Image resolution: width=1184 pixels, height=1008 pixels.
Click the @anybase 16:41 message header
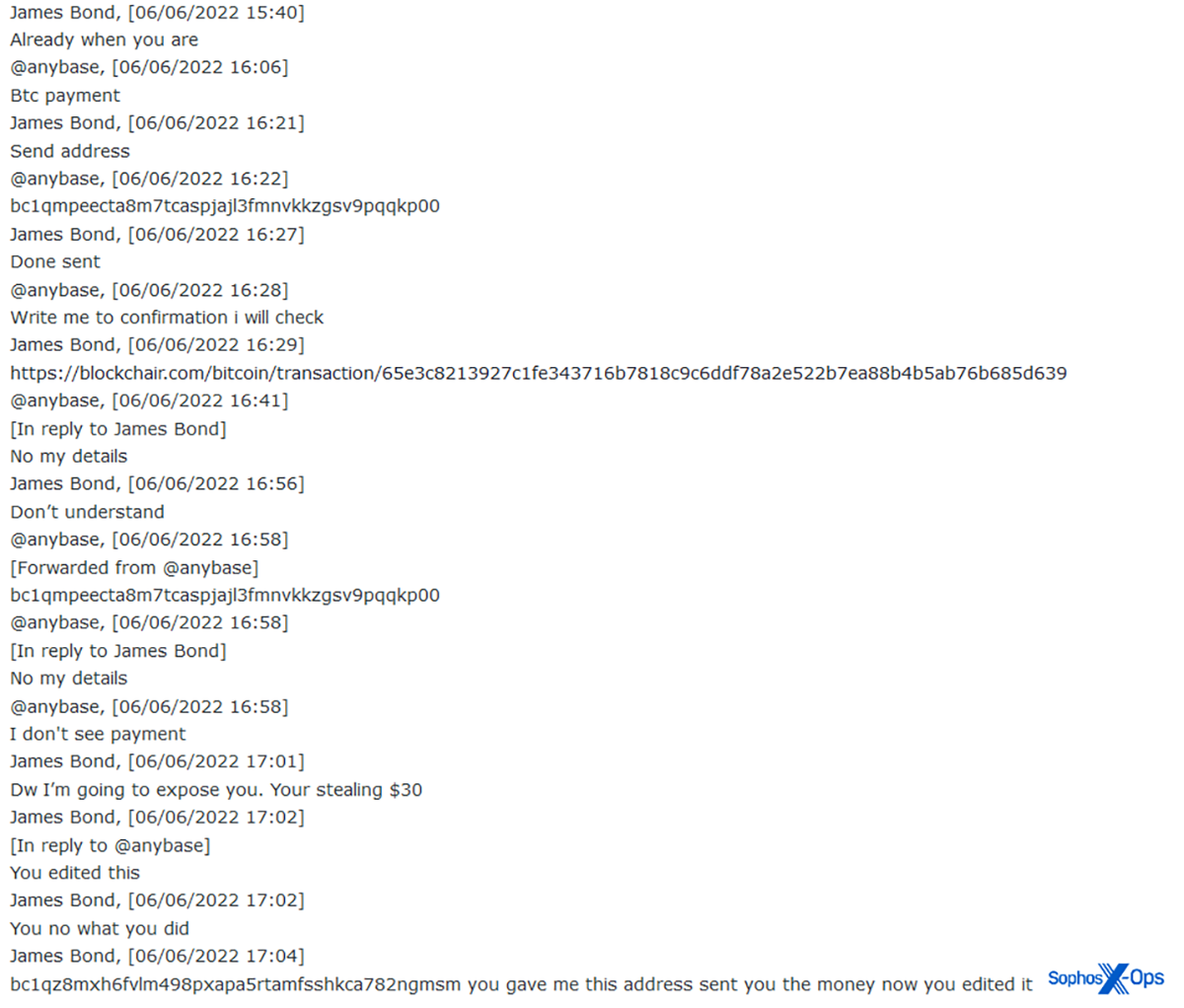[149, 400]
